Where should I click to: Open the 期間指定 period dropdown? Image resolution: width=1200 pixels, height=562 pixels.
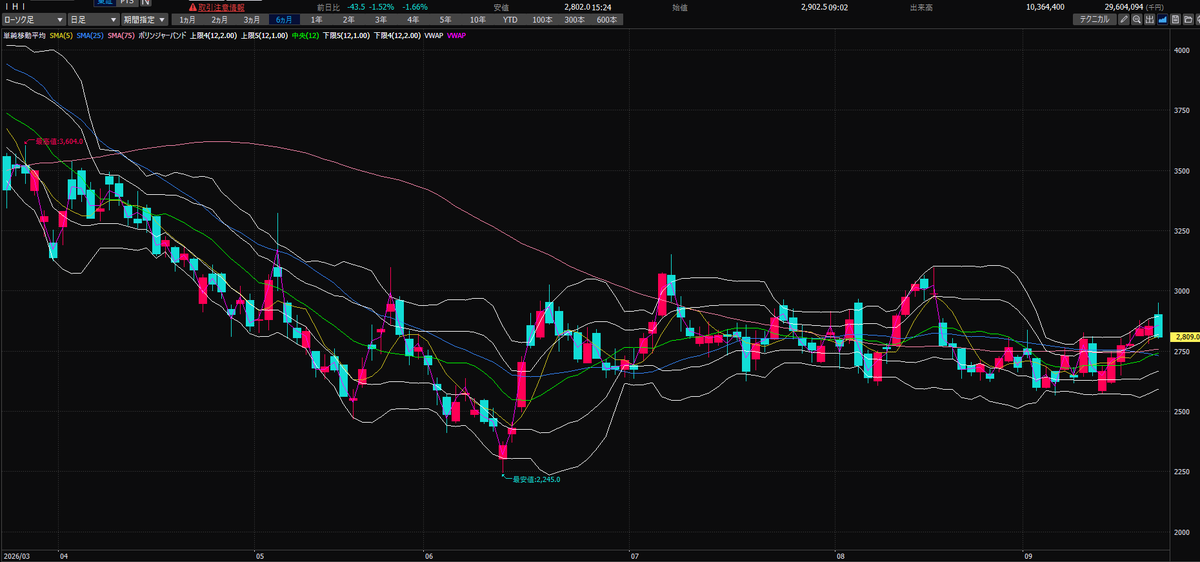(x=143, y=19)
